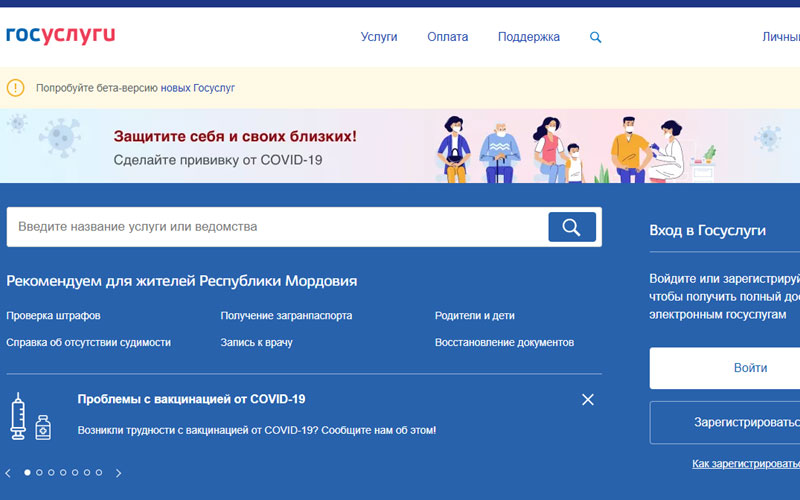This screenshot has width=800, height=500.
Task: Open Проверка штрафов link
Action: pos(53,316)
